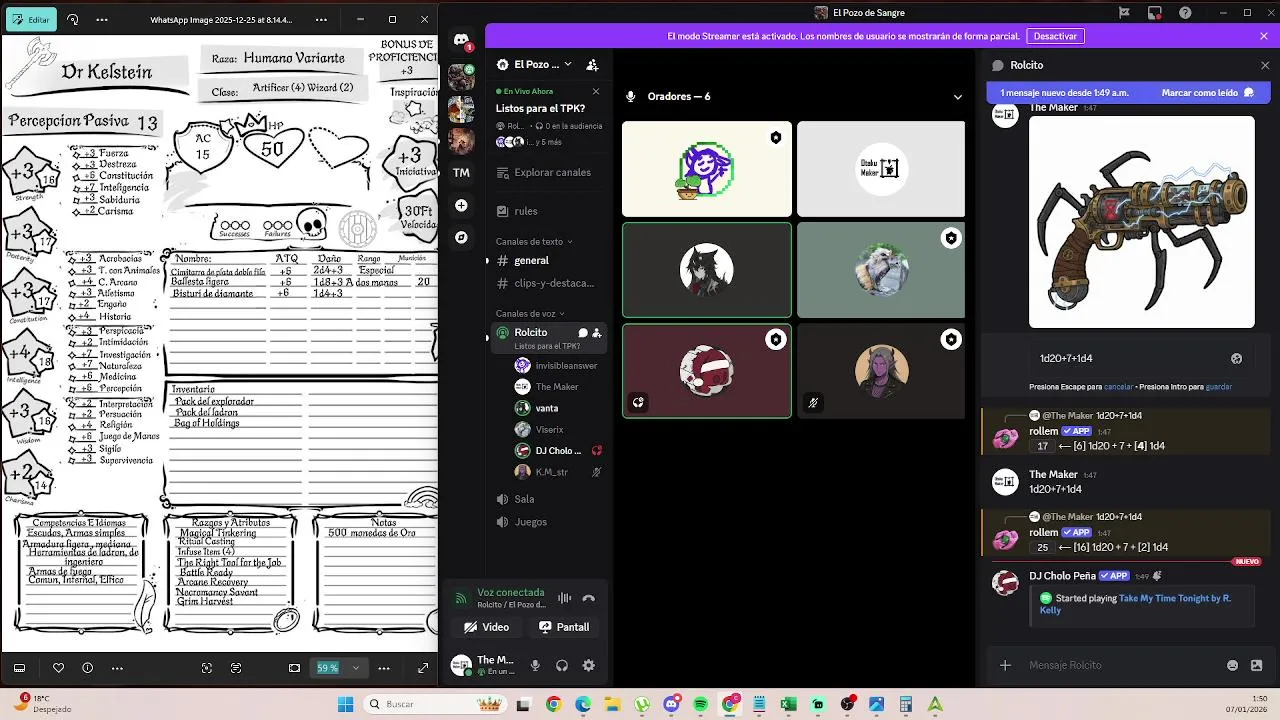The width and height of the screenshot is (1280, 720).
Task: Mute the Discord microphone
Action: click(x=535, y=665)
